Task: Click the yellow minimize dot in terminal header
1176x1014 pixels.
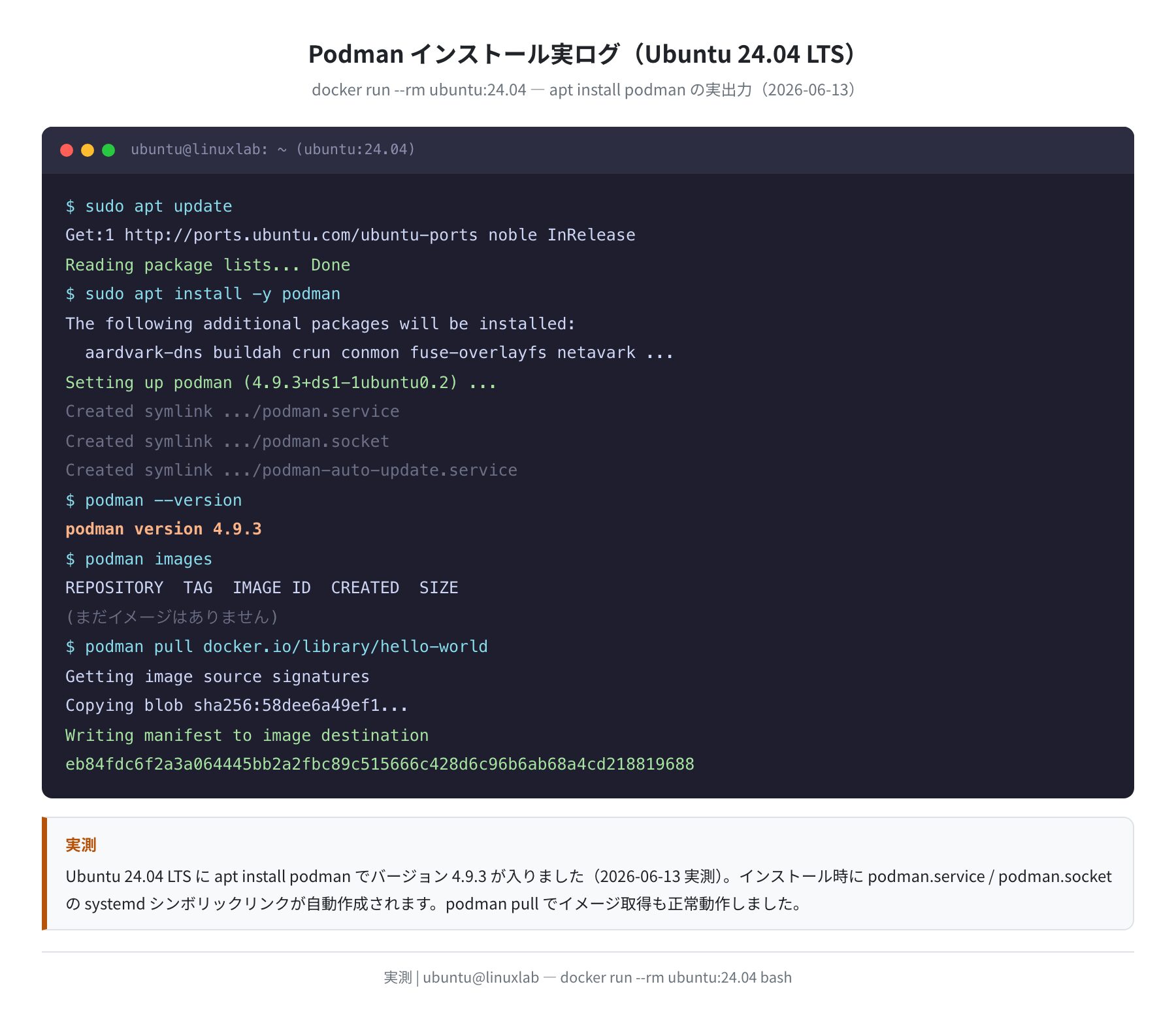Action: (x=88, y=150)
